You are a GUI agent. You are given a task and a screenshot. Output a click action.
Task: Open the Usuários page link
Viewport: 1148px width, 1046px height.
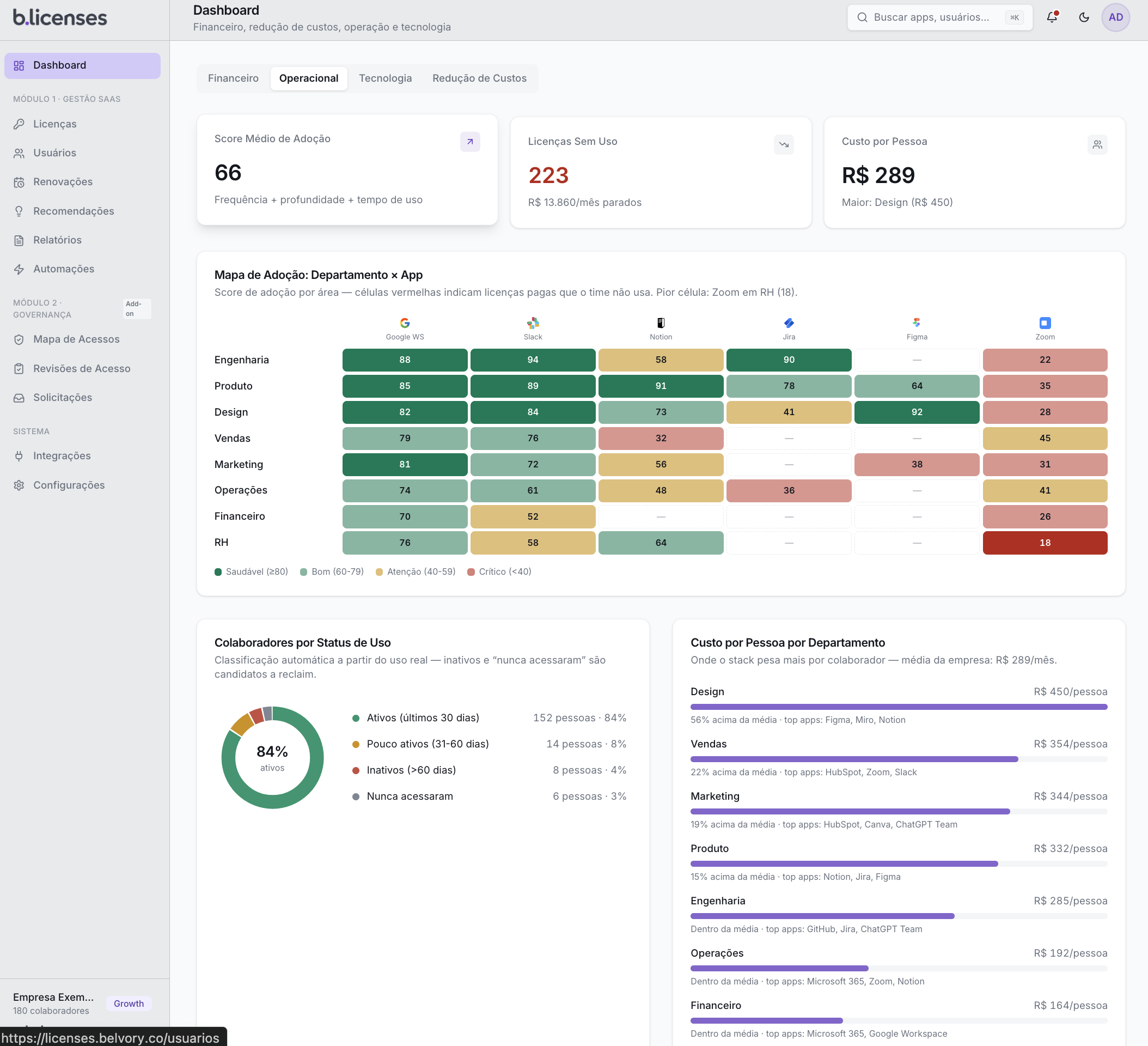click(x=83, y=153)
